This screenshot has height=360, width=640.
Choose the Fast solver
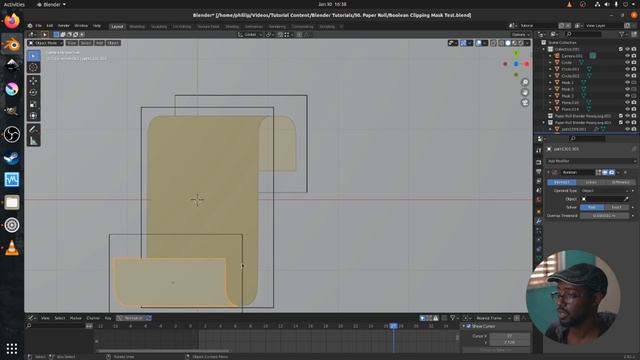592,207
